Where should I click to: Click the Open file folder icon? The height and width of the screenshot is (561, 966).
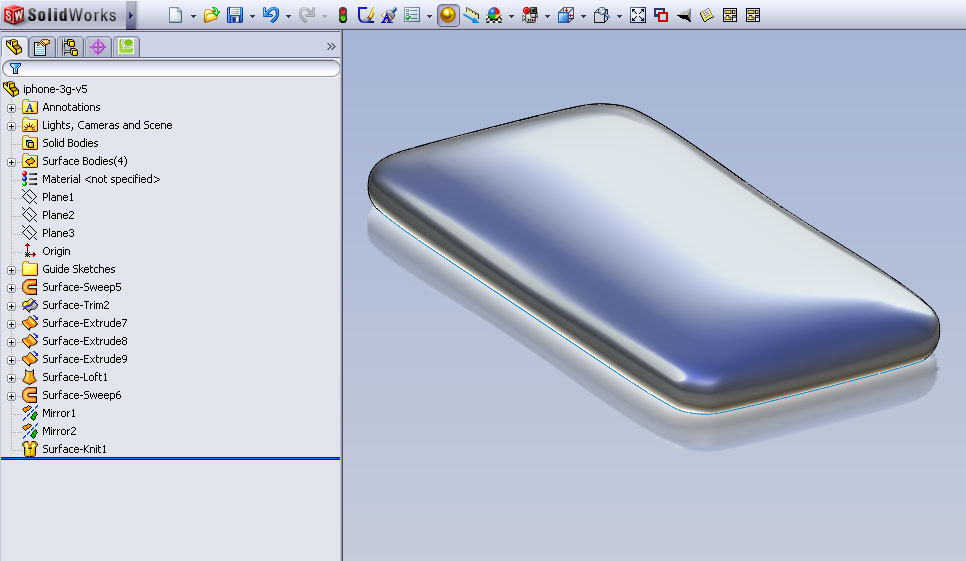click(211, 15)
